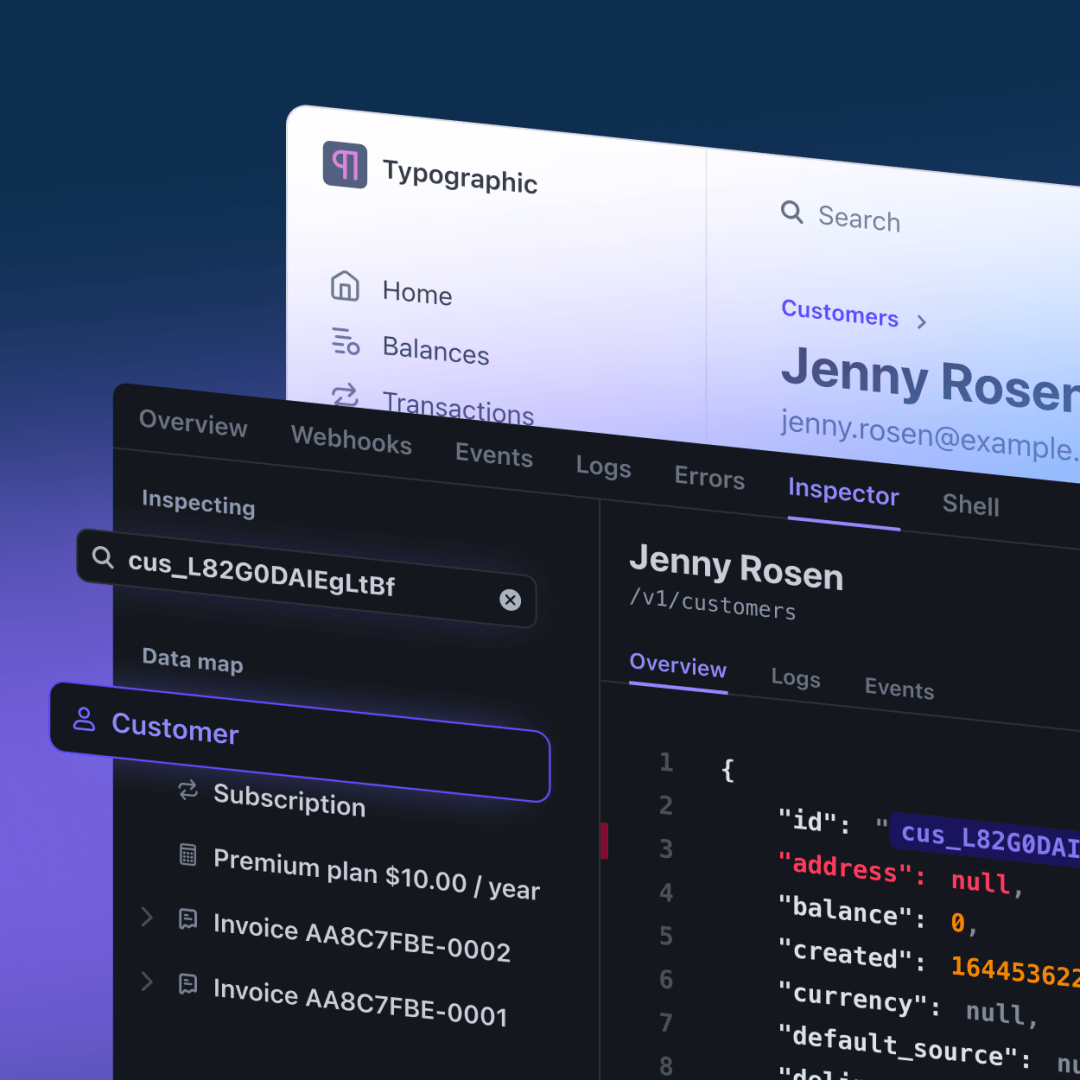Click the /v1/customers path text
Screen dimensions: 1080x1080
[712, 604]
